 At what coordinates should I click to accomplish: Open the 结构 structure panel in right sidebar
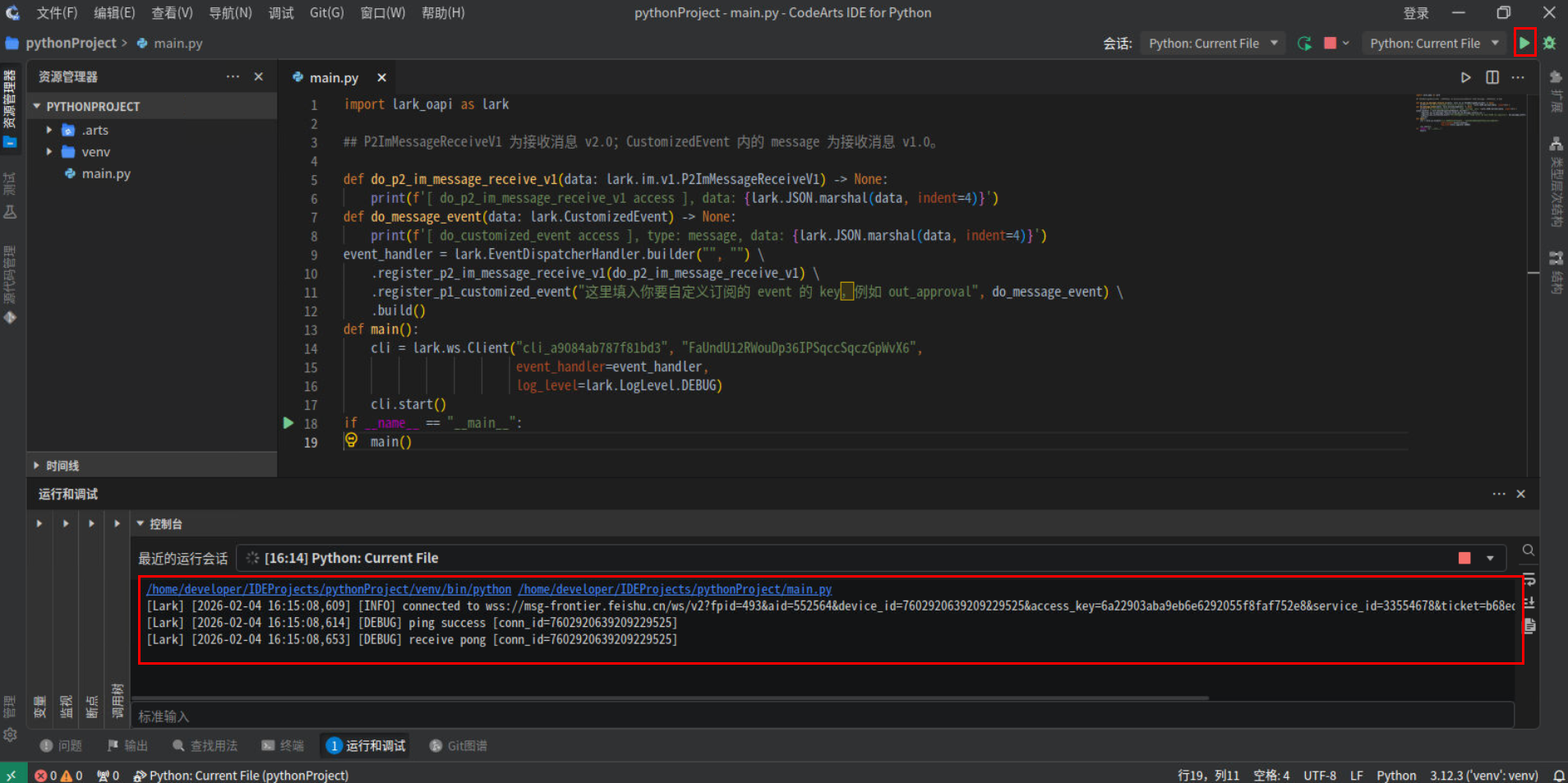1556,272
